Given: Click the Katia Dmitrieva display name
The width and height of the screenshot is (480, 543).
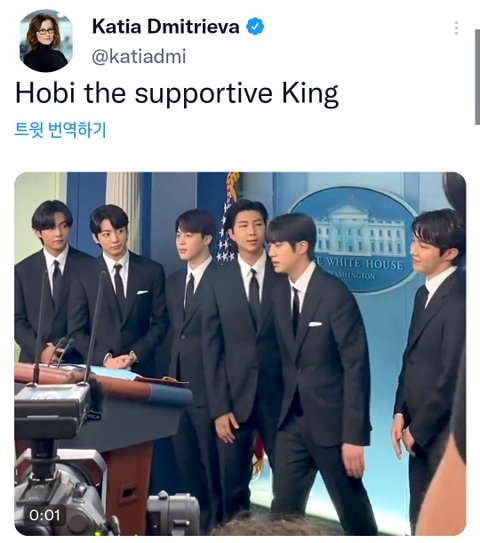Looking at the screenshot, I should point(166,26).
